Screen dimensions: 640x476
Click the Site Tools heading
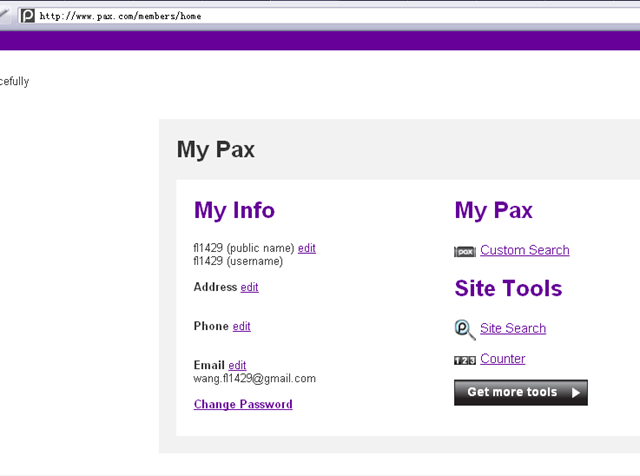point(508,288)
